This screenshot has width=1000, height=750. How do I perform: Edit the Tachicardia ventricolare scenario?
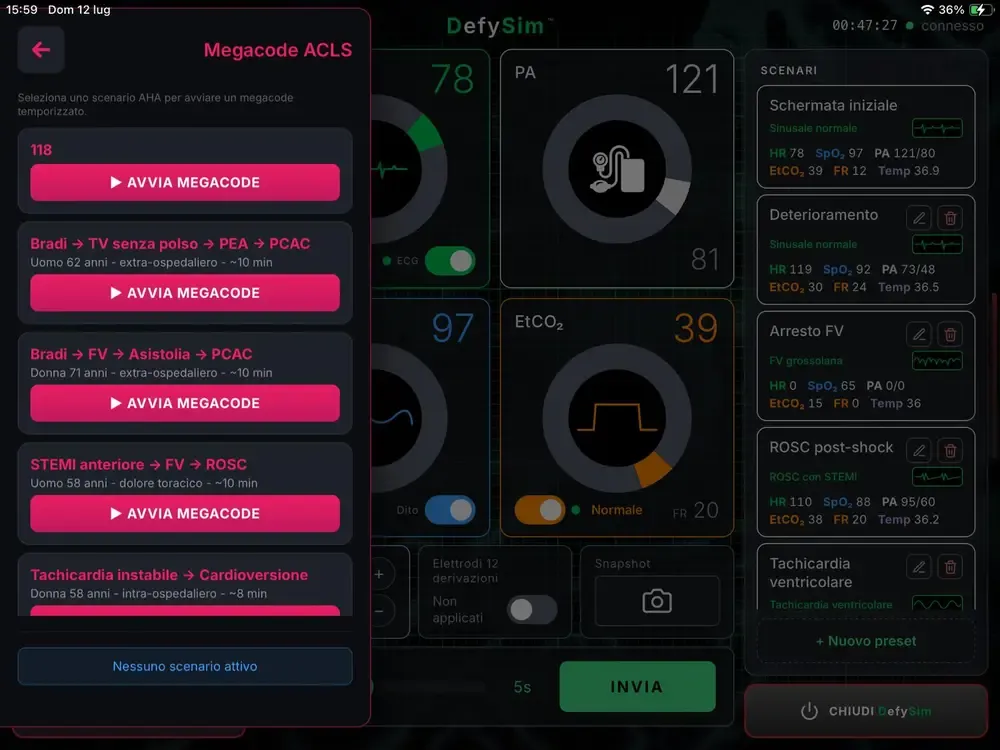[x=919, y=567]
